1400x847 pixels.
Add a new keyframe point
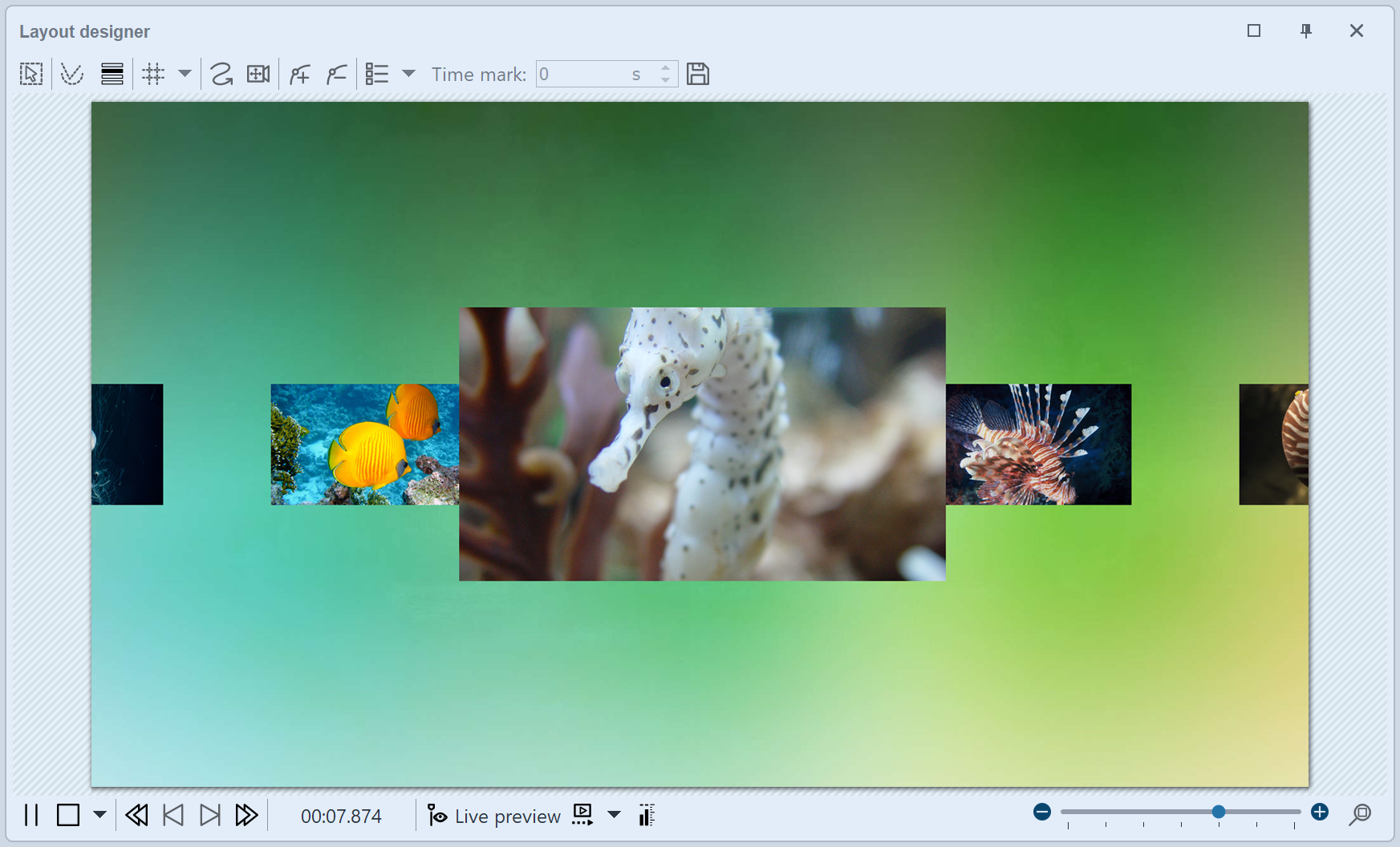click(298, 74)
